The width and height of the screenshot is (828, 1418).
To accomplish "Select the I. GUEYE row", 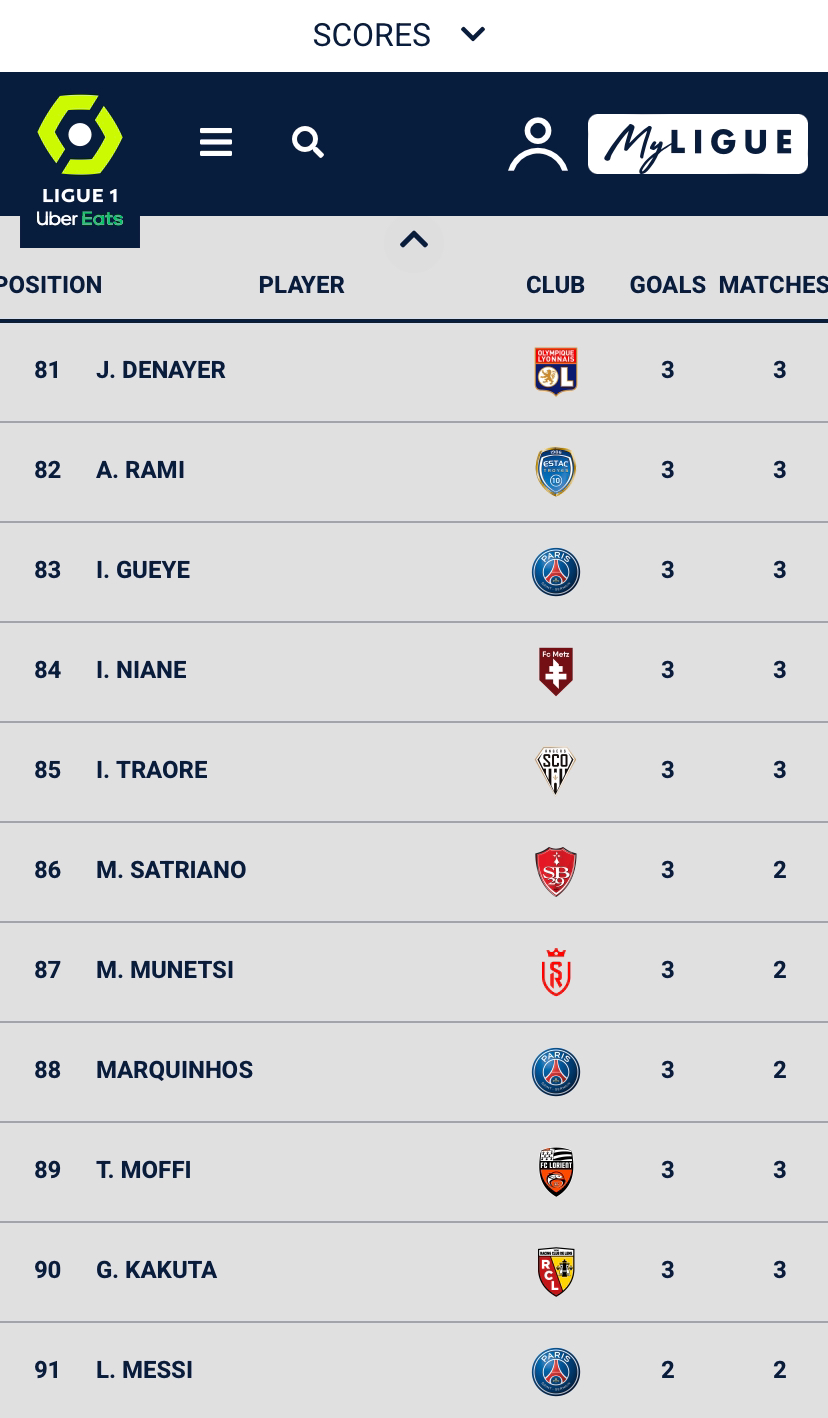I will (414, 572).
